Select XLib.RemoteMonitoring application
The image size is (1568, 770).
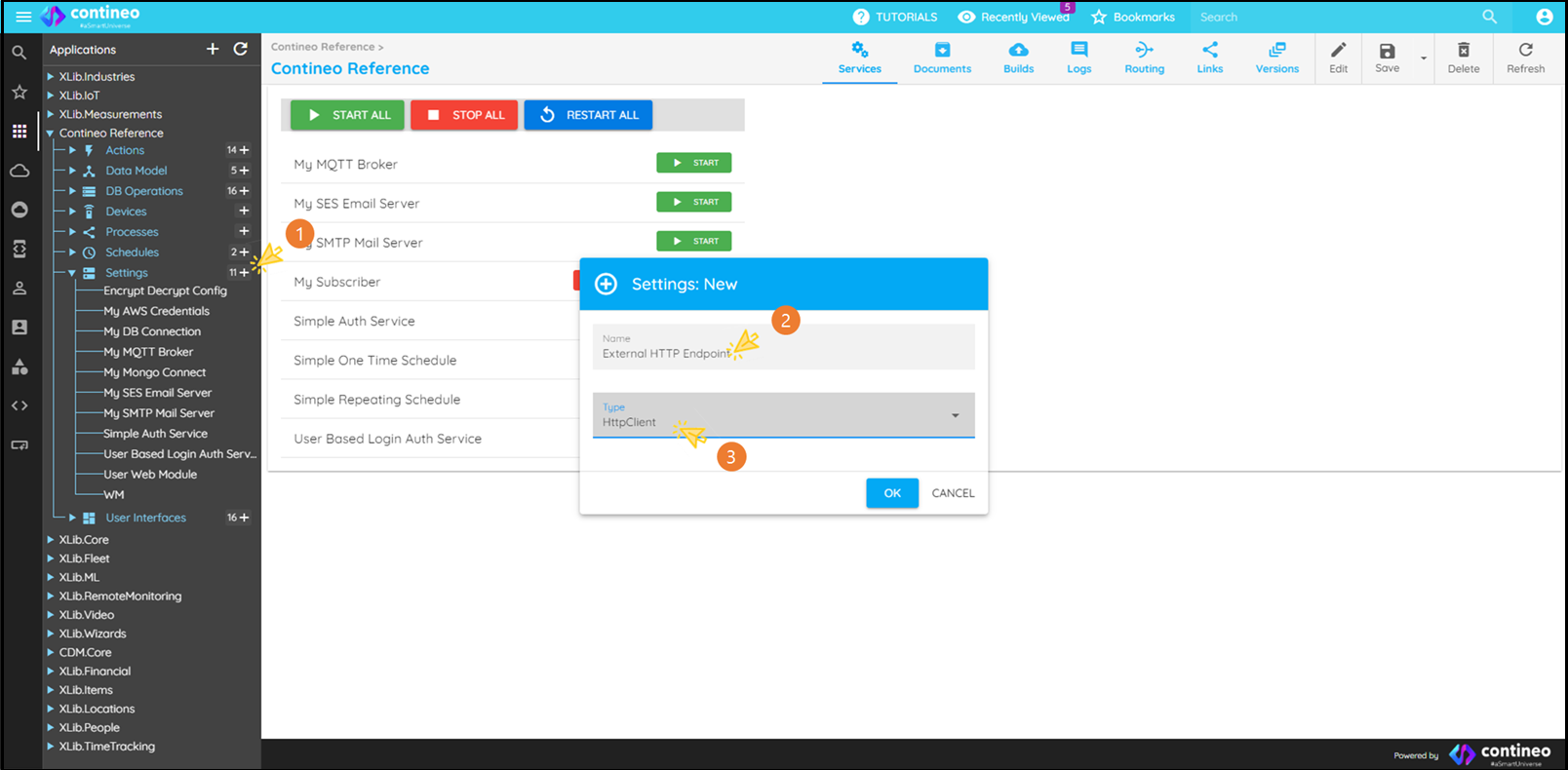pos(120,596)
